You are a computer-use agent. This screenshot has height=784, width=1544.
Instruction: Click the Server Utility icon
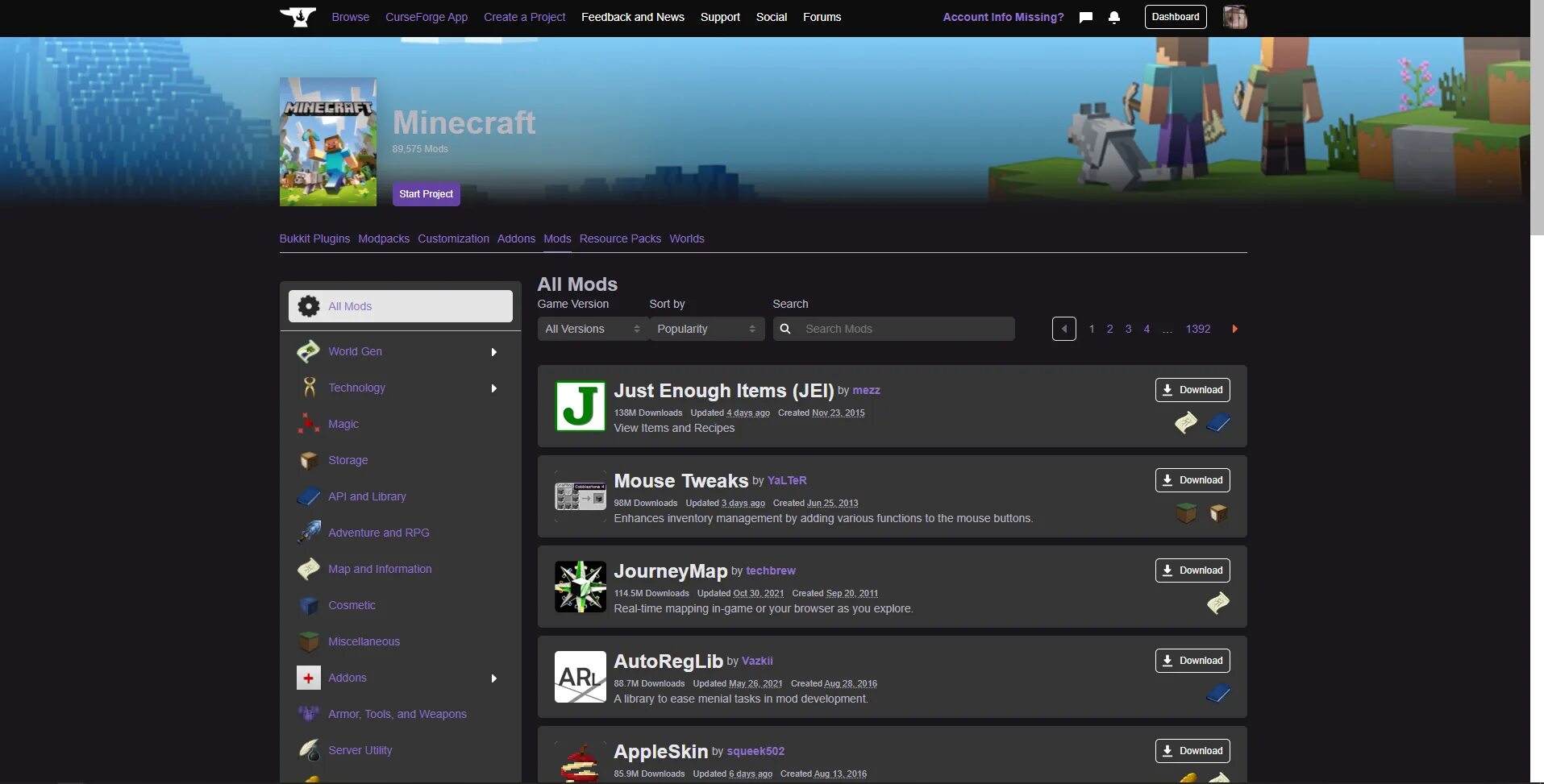click(309, 750)
